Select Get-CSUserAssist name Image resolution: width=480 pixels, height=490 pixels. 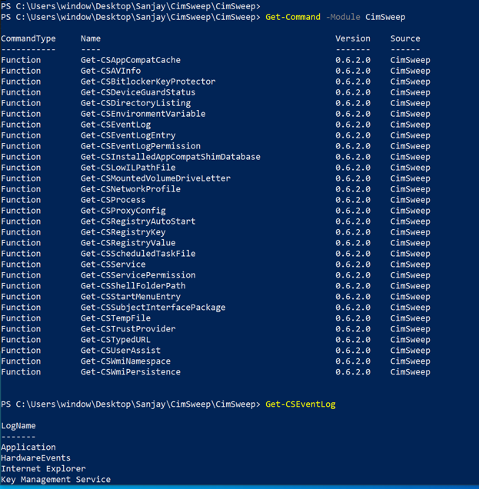120,350
